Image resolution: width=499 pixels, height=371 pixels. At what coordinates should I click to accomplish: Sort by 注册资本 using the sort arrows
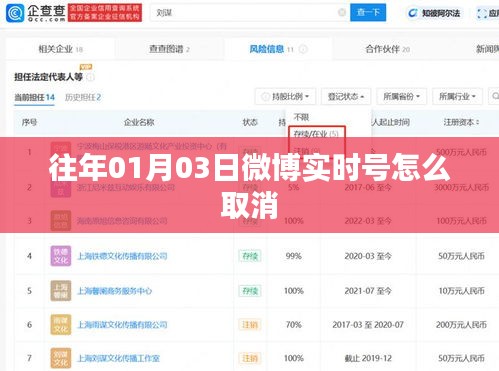click(478, 123)
